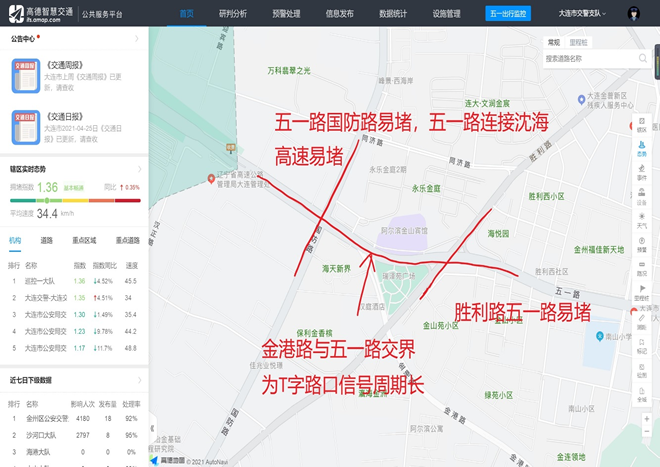
Task: Expand the 公告中心 section arrow
Action: (x=137, y=39)
